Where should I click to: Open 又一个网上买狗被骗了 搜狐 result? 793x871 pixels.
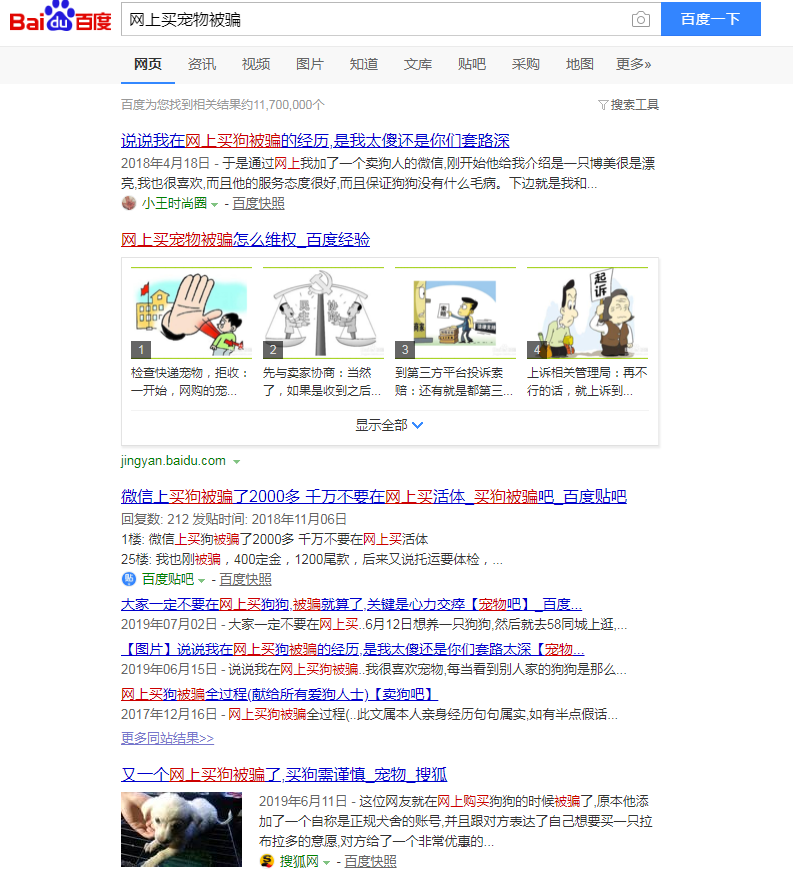click(x=284, y=774)
